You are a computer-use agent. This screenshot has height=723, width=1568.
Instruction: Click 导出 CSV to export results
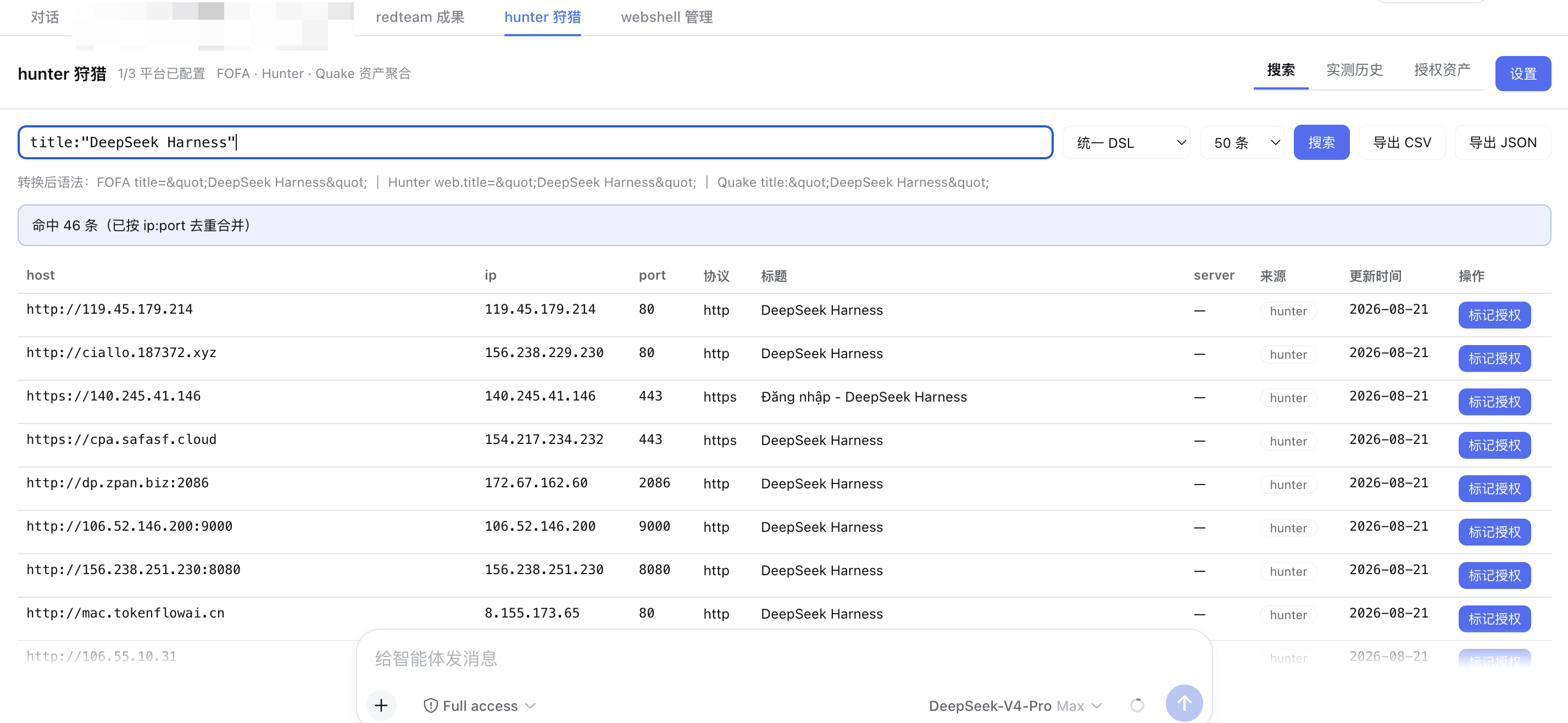pos(1402,142)
